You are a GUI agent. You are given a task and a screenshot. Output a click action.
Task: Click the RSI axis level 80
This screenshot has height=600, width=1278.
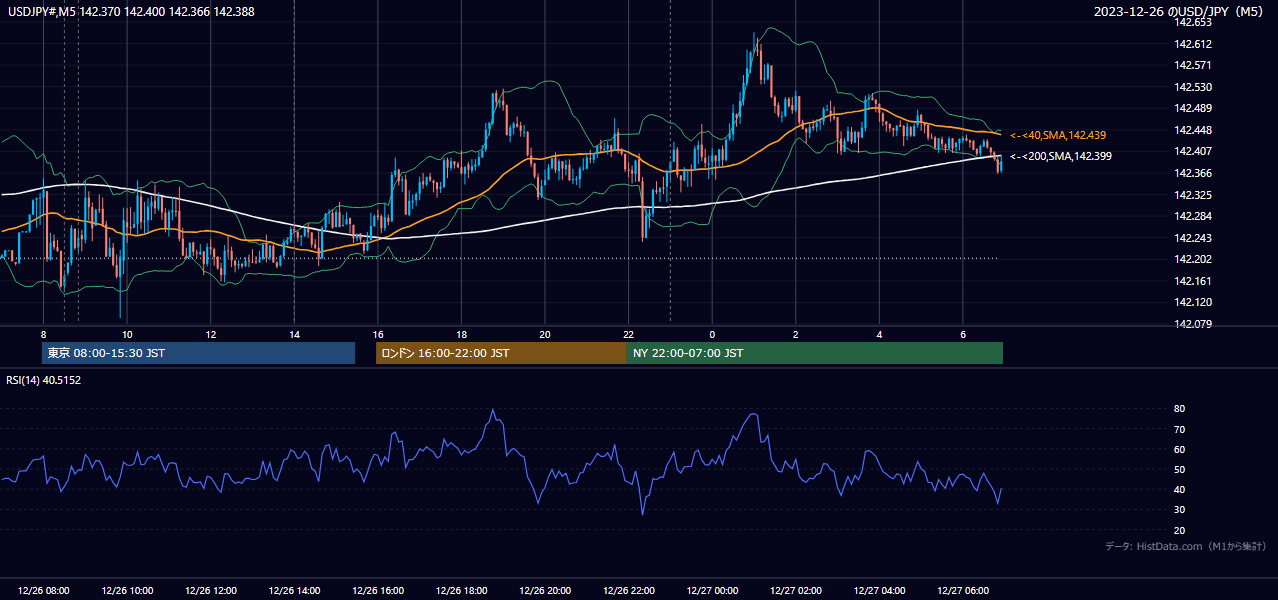[1179, 409]
